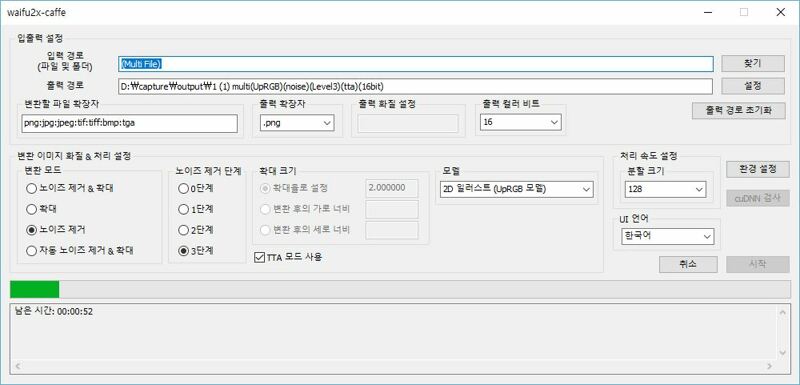This screenshot has height=385, width=800.
Task: Open the 분할 크기 128 dropdown
Action: 665,189
